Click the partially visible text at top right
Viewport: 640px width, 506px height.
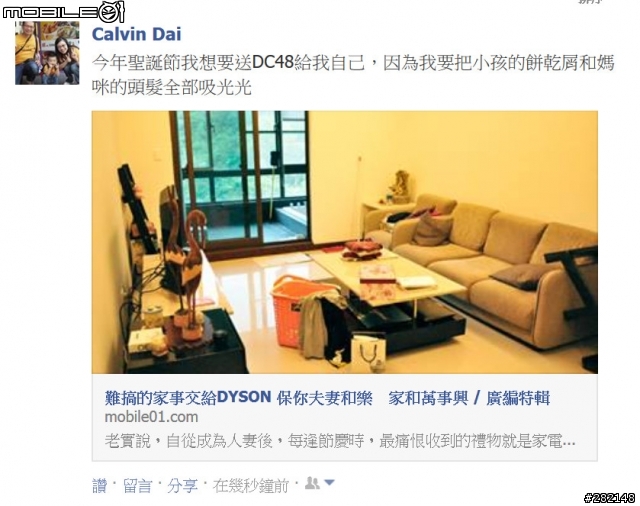click(x=590, y=2)
